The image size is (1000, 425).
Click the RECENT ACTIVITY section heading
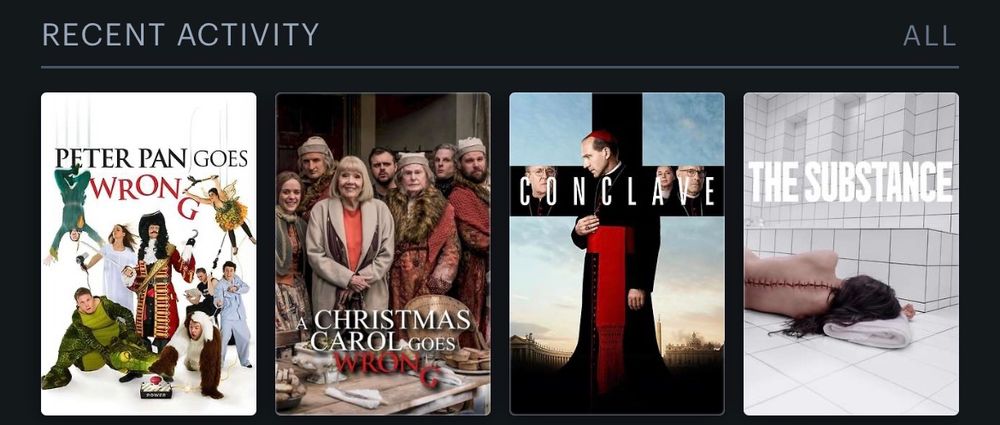[x=180, y=35]
